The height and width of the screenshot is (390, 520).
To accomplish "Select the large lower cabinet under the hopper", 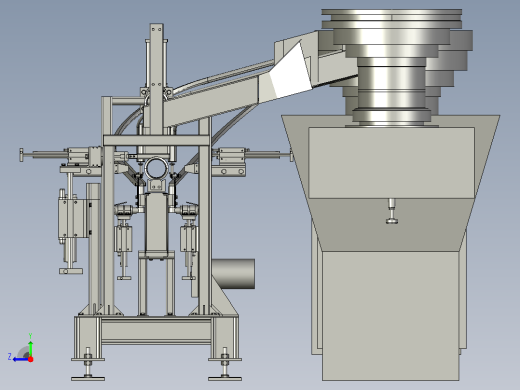I will [x=391, y=316].
